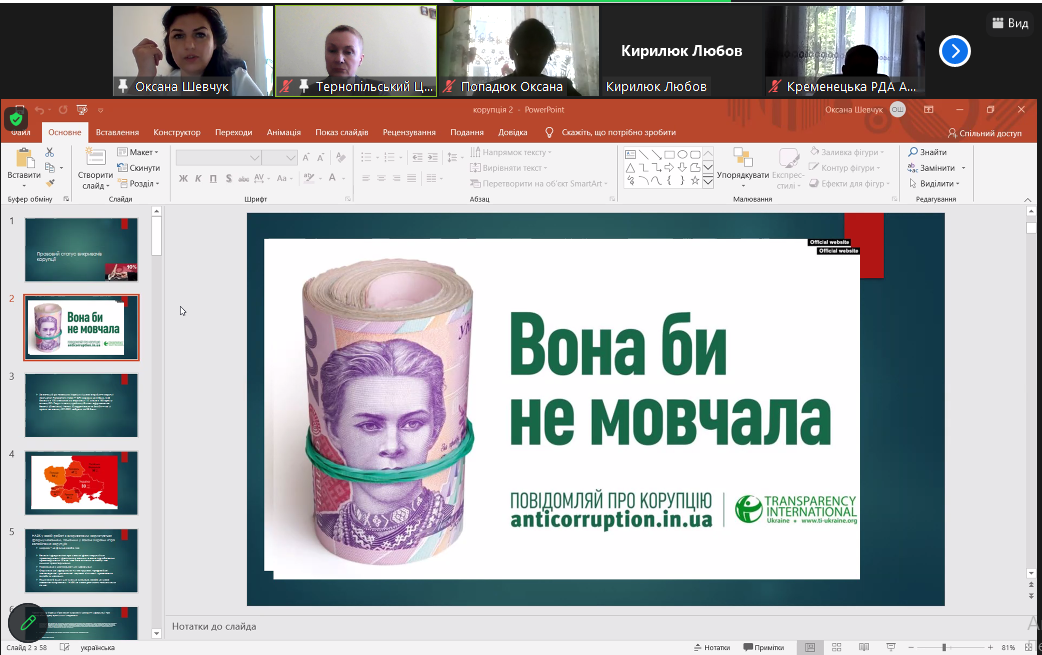
Task: Toggle bold Ж formatting
Action: (x=183, y=178)
